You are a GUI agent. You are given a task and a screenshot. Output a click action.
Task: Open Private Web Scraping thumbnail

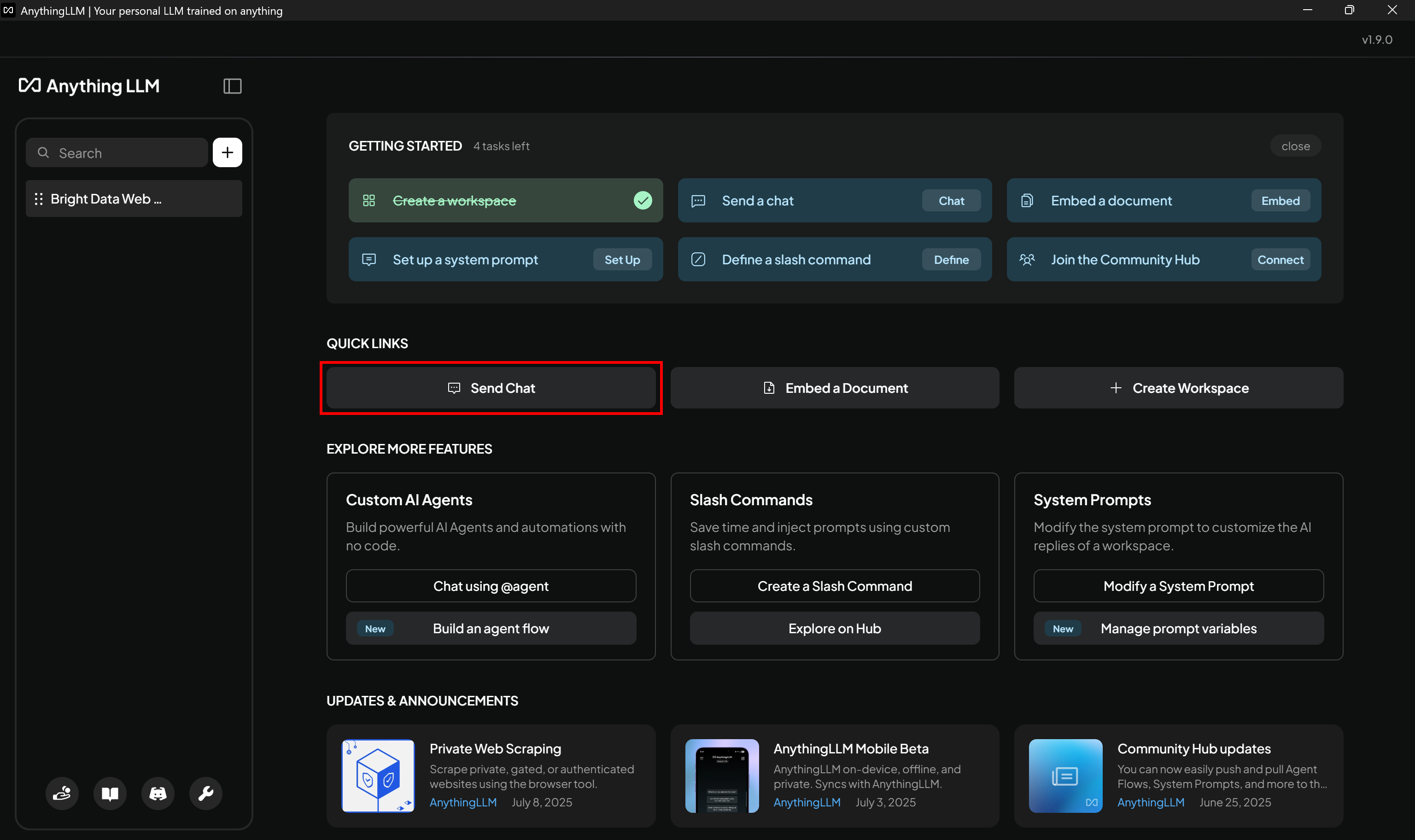click(x=378, y=776)
